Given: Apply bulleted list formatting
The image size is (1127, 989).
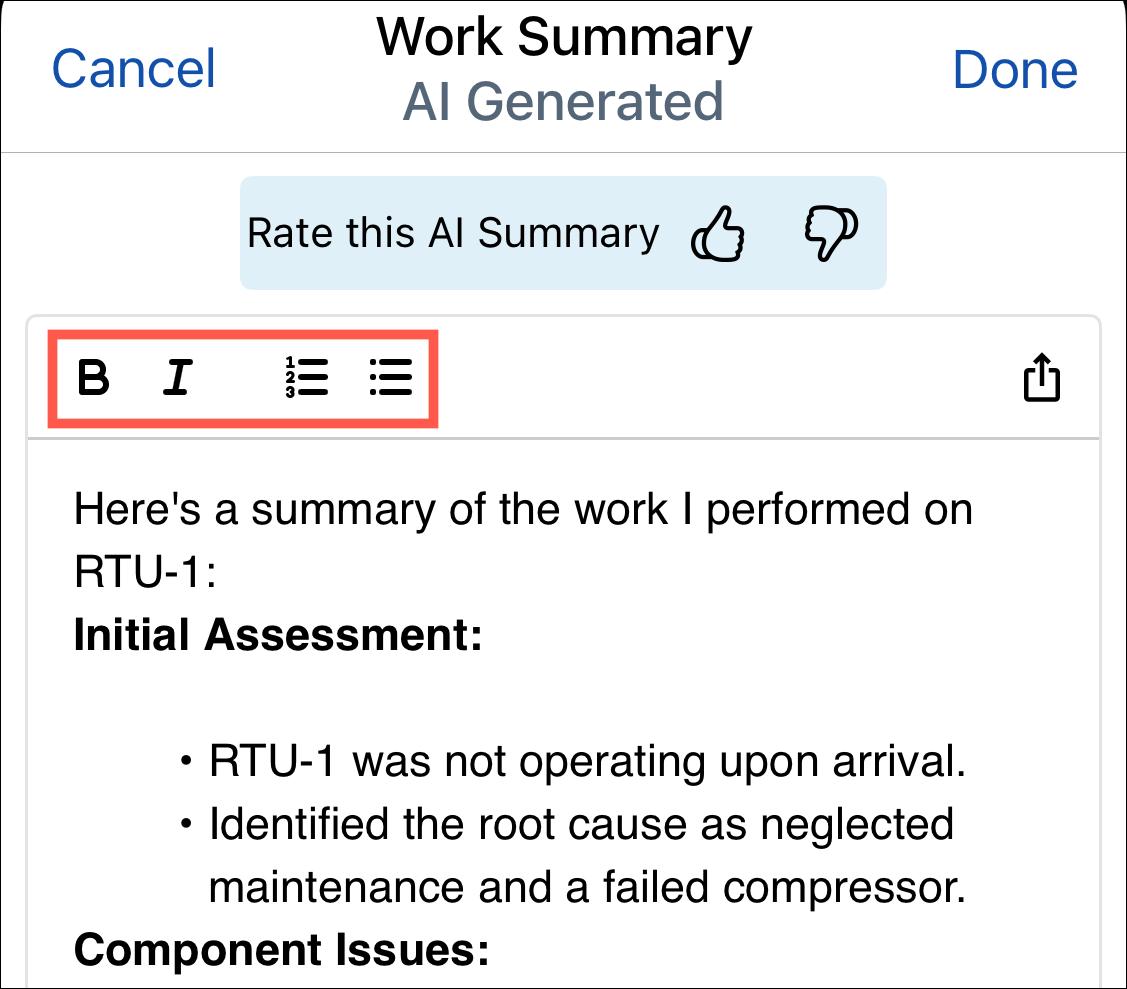Looking at the screenshot, I should pyautogui.click(x=391, y=378).
